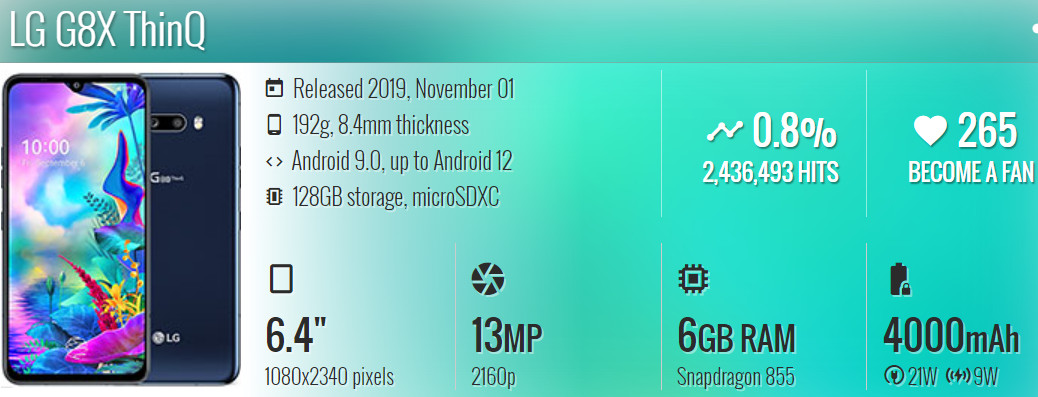Open the 2,436,493 HITS popularity stat
Viewport: 1038px width, 397px height.
771,173
